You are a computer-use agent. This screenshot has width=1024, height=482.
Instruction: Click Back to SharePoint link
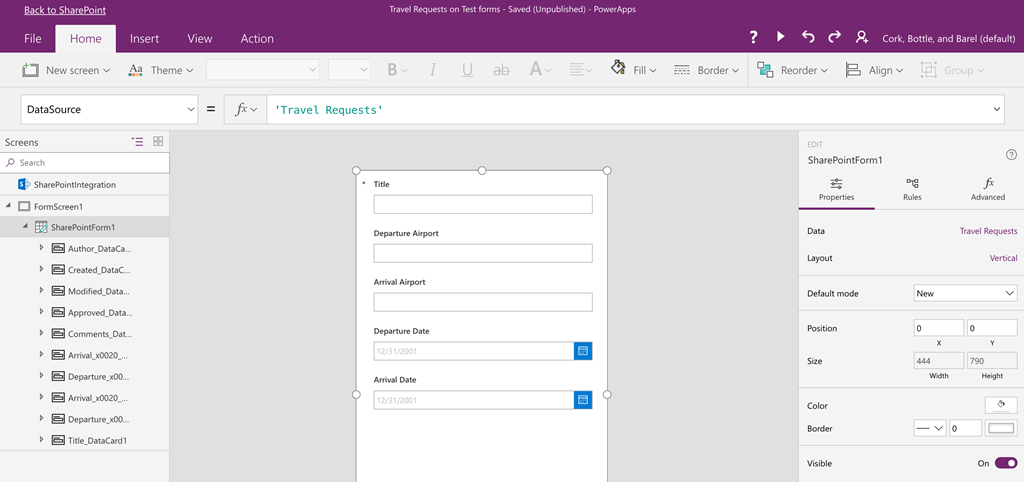65,10
